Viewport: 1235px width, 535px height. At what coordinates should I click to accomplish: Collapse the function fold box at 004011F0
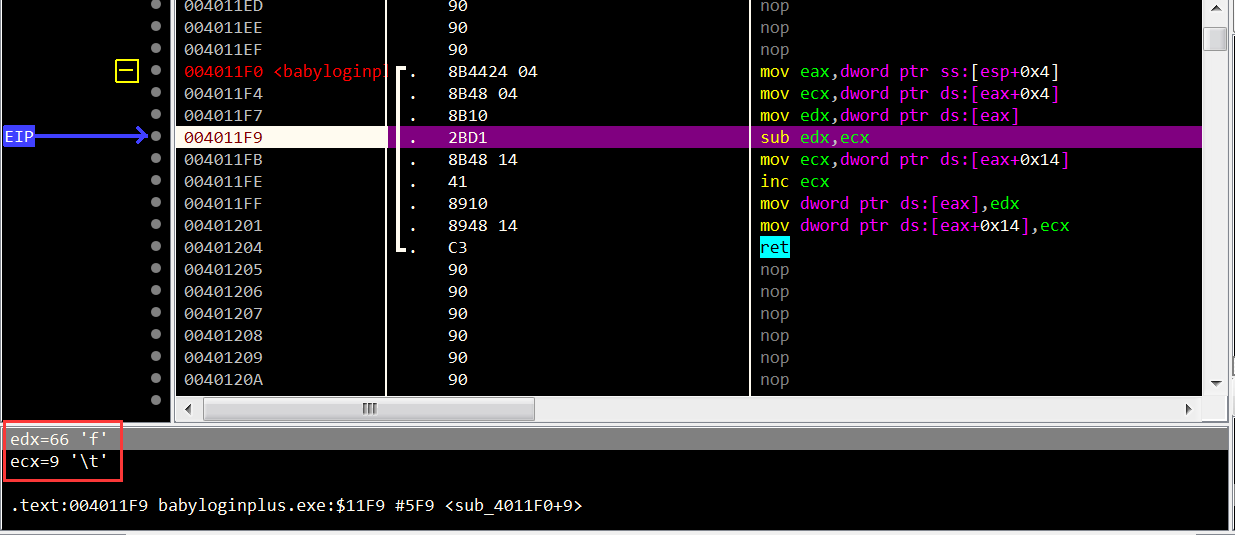127,71
